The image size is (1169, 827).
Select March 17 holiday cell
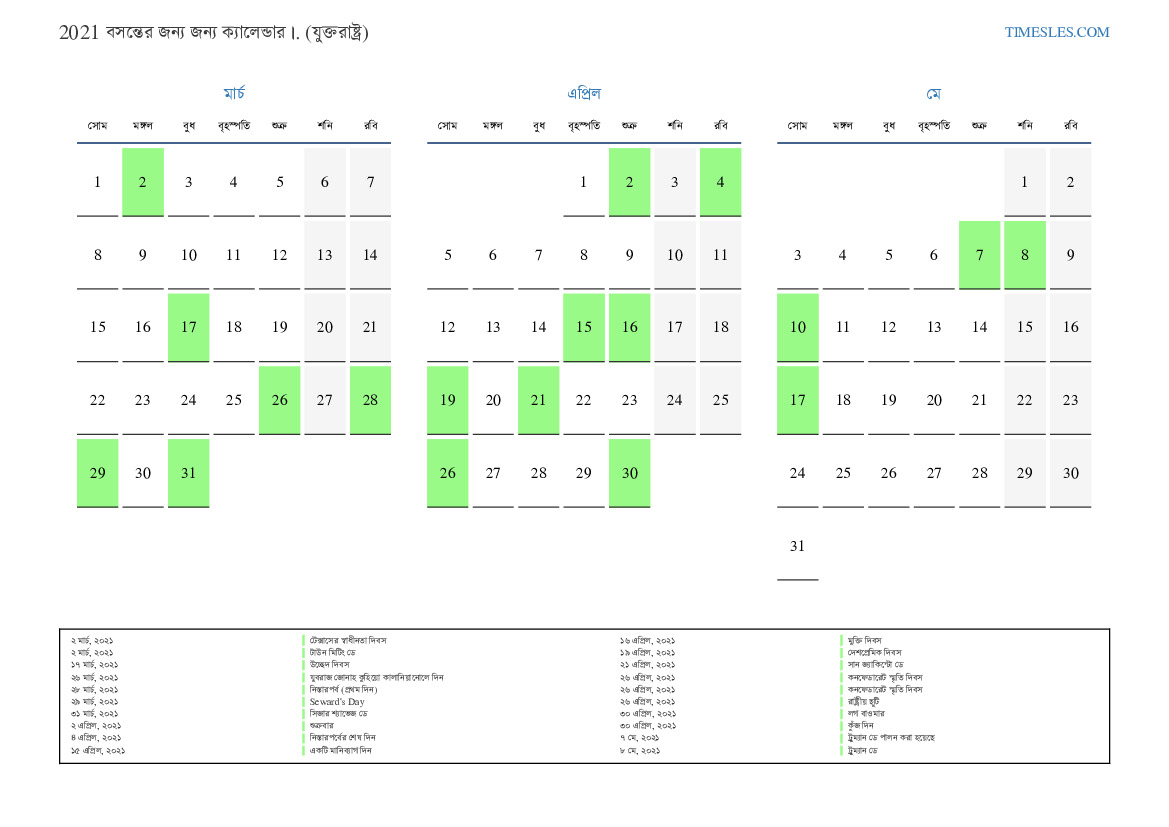click(x=189, y=327)
